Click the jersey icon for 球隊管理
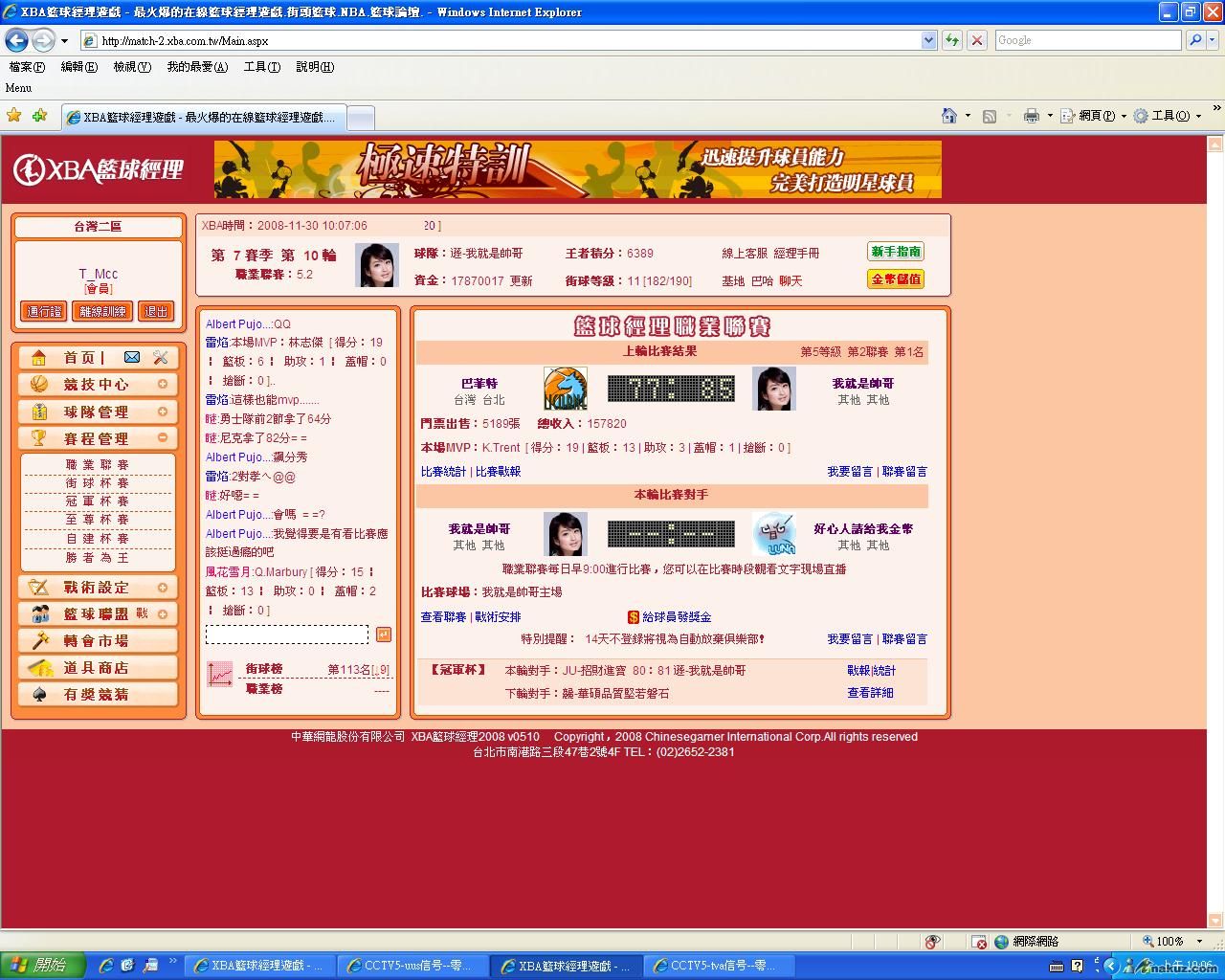 click(x=38, y=412)
